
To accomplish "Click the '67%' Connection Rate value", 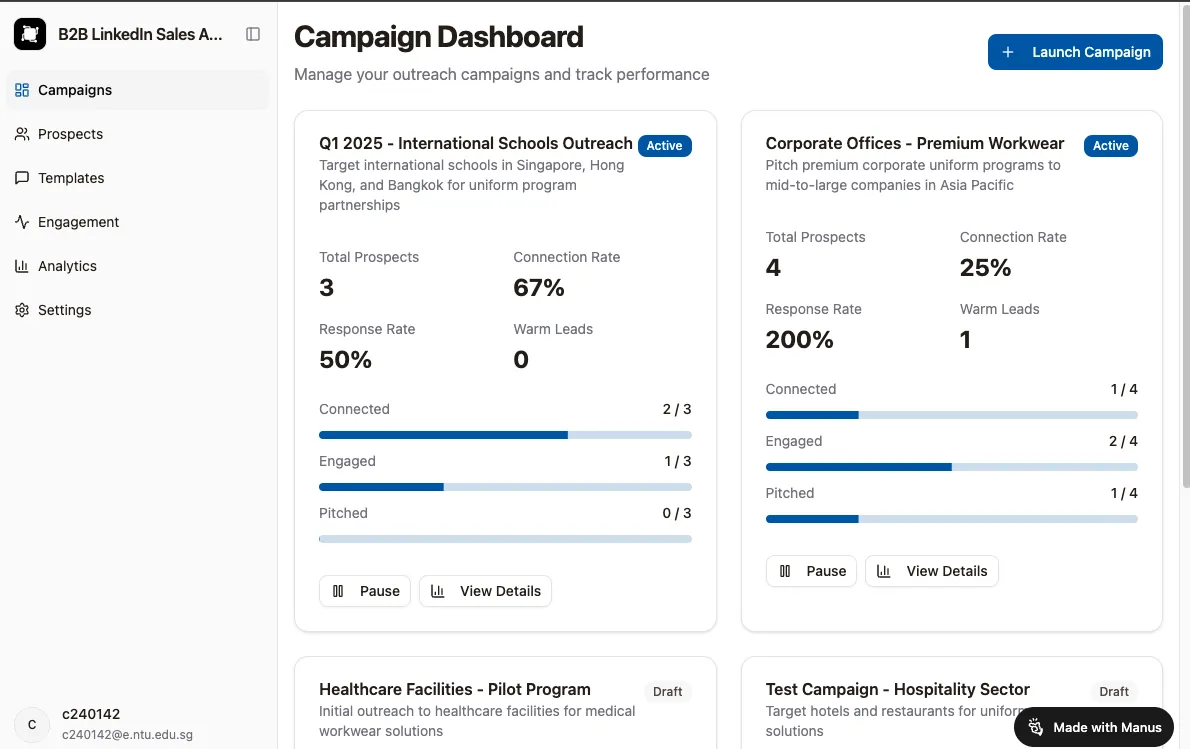I will pyautogui.click(x=539, y=288).
